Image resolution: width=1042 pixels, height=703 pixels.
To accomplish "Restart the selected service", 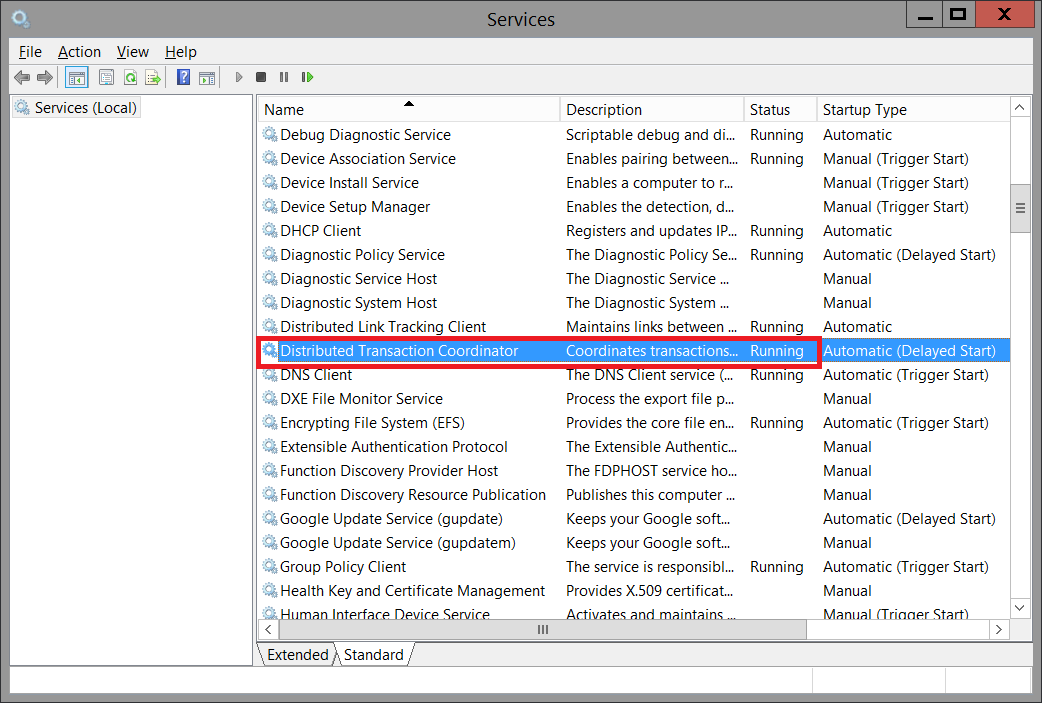I will tap(308, 77).
